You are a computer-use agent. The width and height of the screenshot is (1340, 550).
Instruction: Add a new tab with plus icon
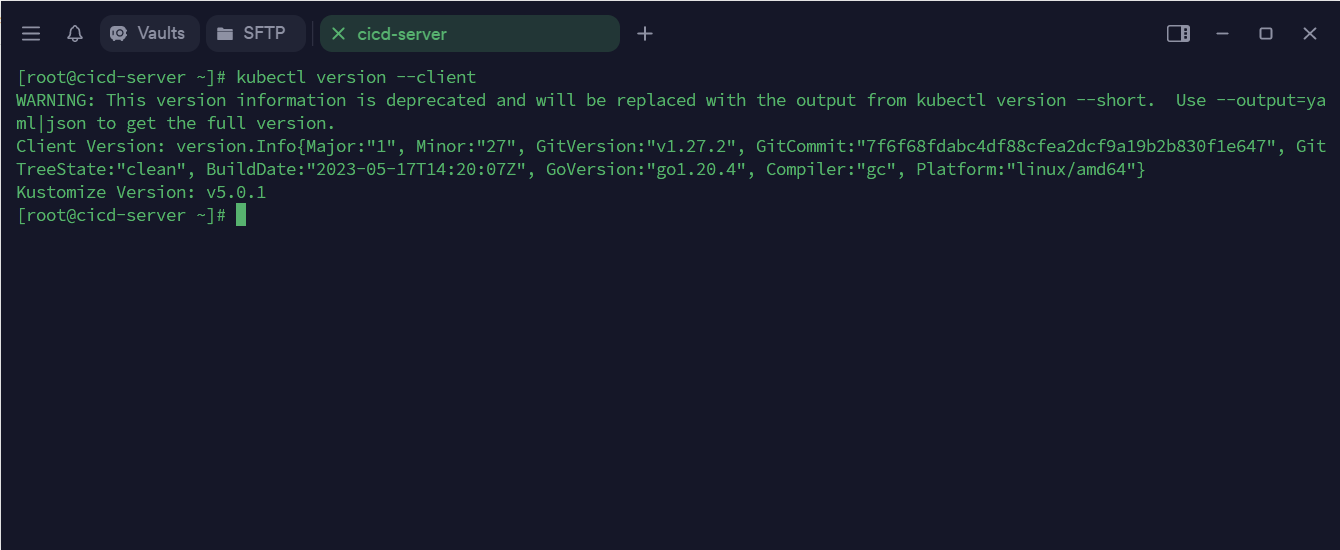[645, 34]
